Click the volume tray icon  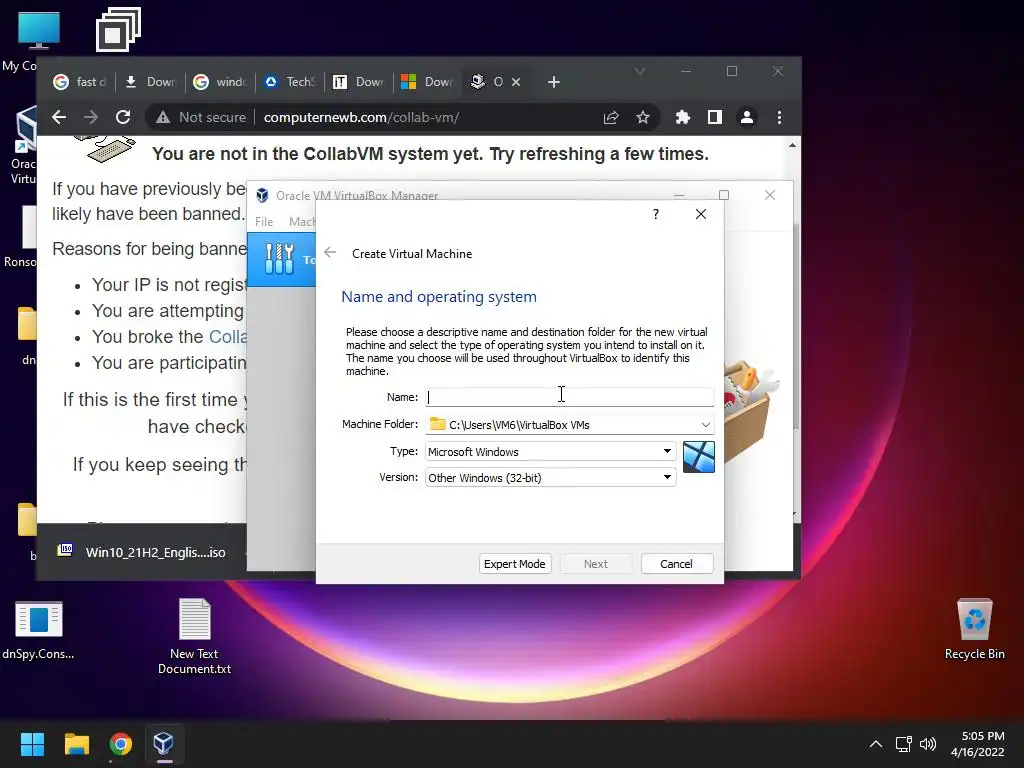coord(927,744)
